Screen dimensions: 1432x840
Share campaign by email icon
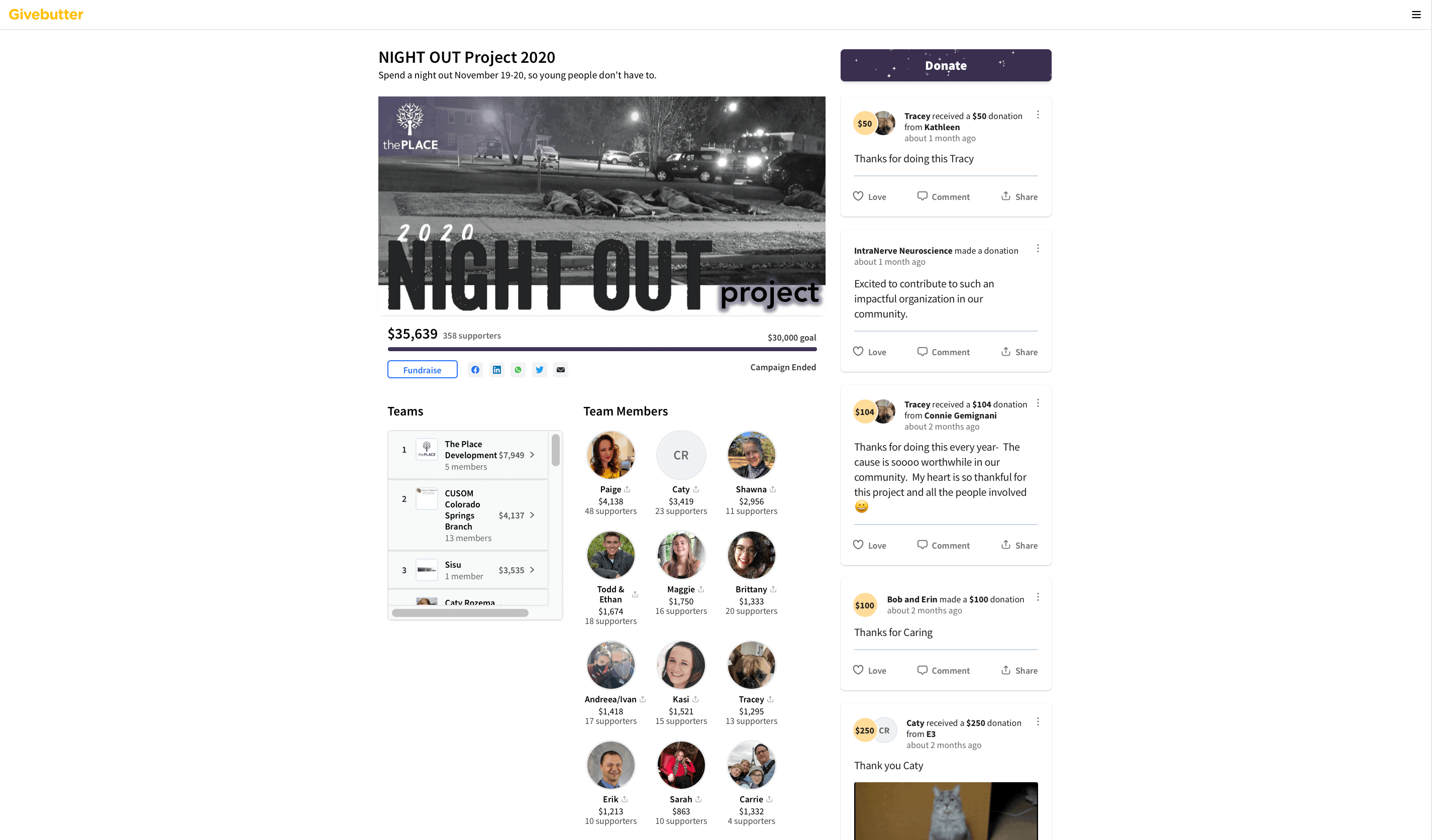(561, 370)
